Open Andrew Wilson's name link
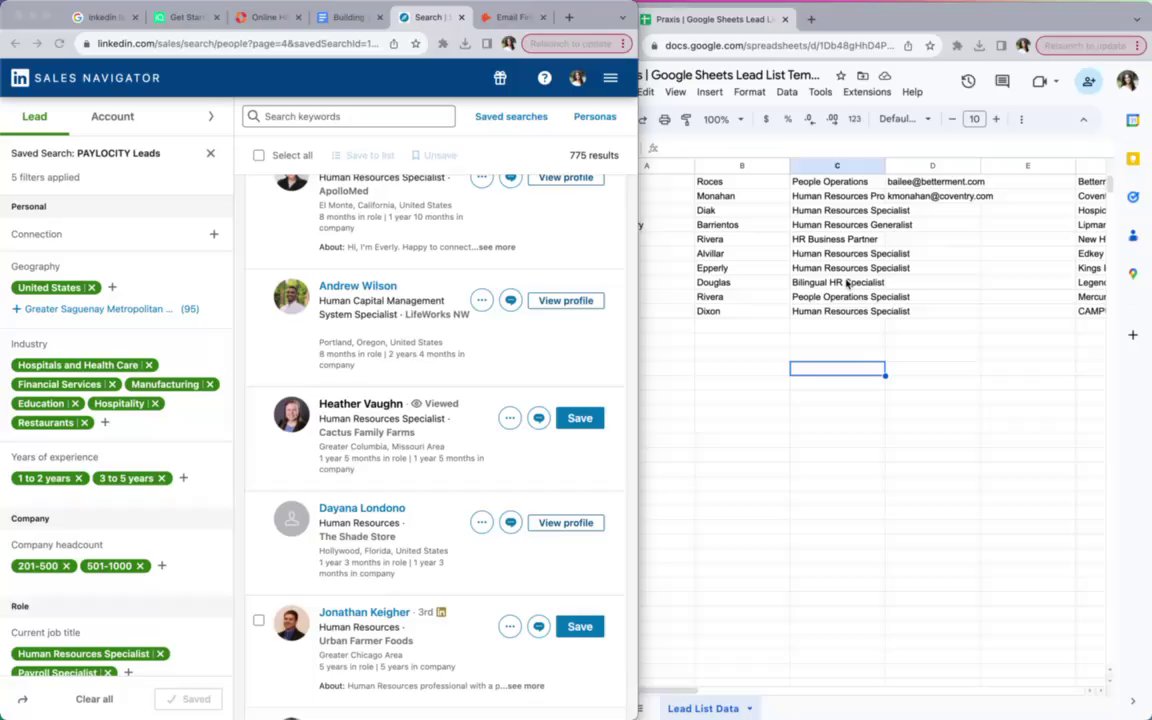The height and width of the screenshot is (720, 1152). coord(358,286)
